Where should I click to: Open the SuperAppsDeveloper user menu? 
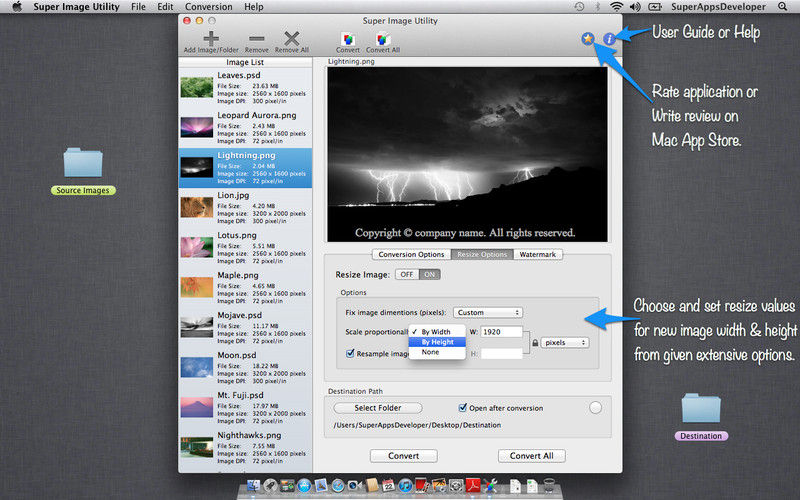coord(718,7)
